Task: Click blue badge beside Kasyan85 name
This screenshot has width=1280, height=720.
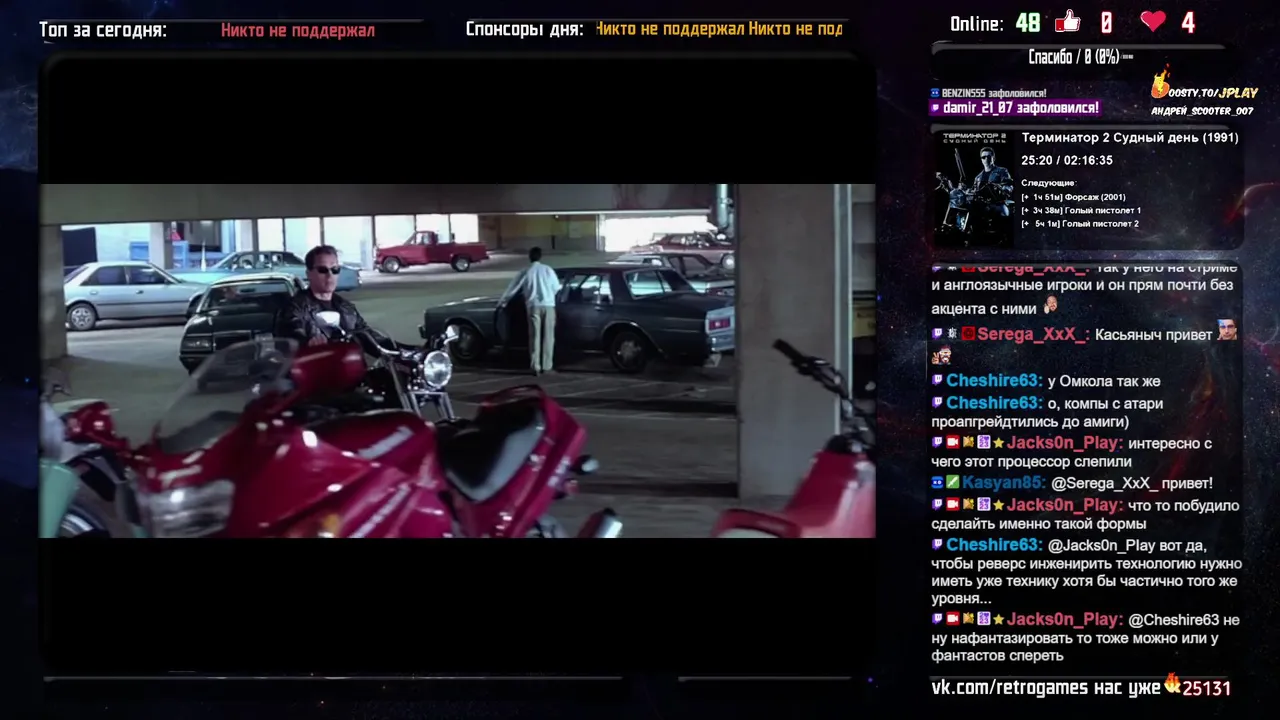Action: pyautogui.click(x=937, y=482)
